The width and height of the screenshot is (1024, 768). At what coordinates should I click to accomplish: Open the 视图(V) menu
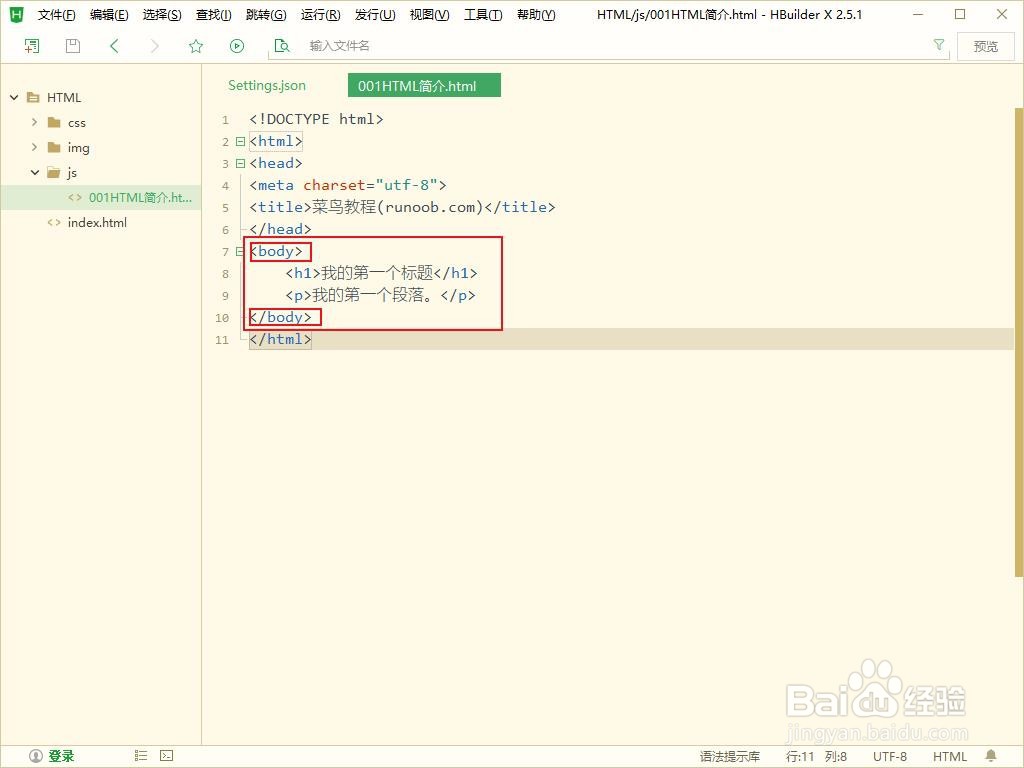click(x=429, y=14)
